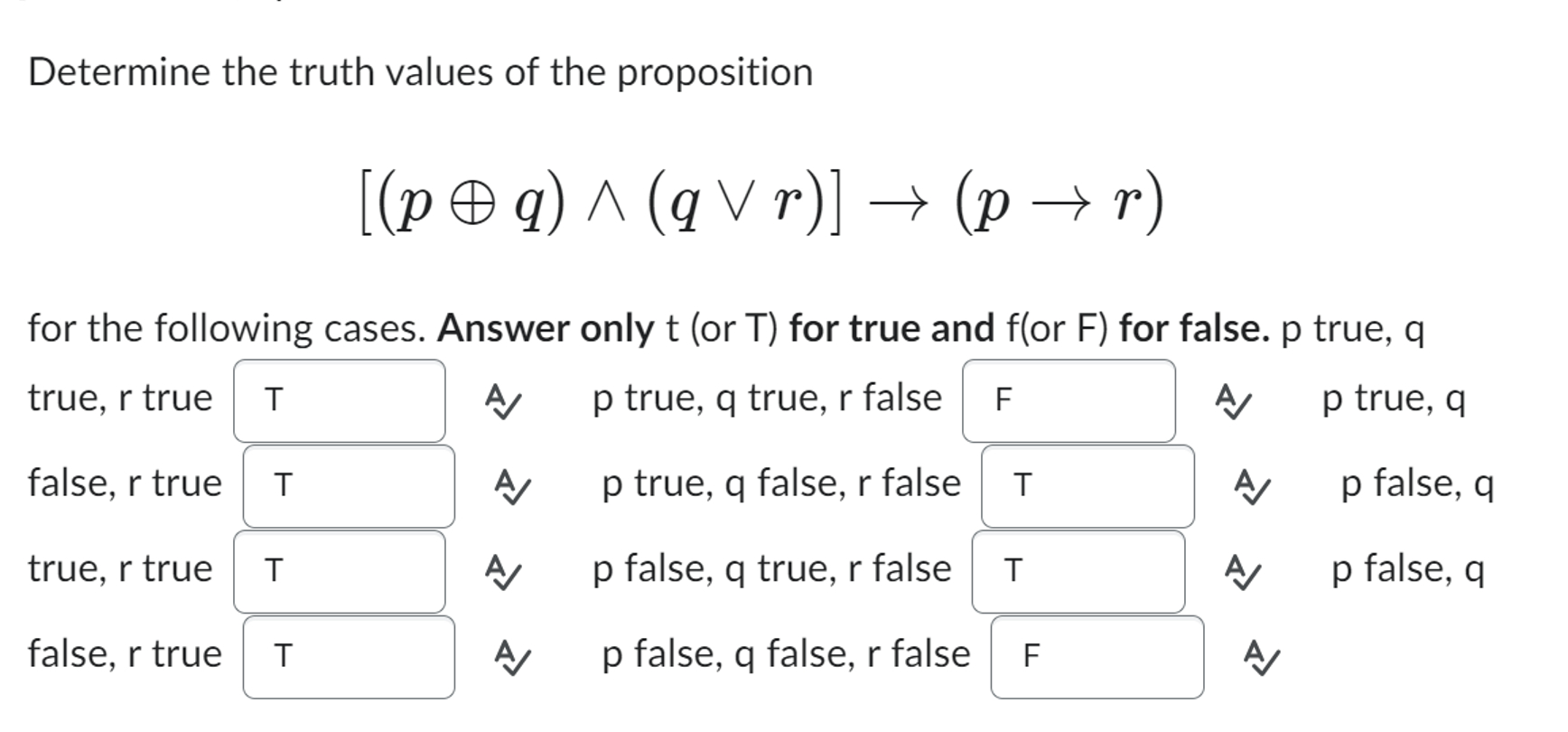Click the question prompt Determine the truth values
This screenshot has height=732, width=1568.
[419, 72]
